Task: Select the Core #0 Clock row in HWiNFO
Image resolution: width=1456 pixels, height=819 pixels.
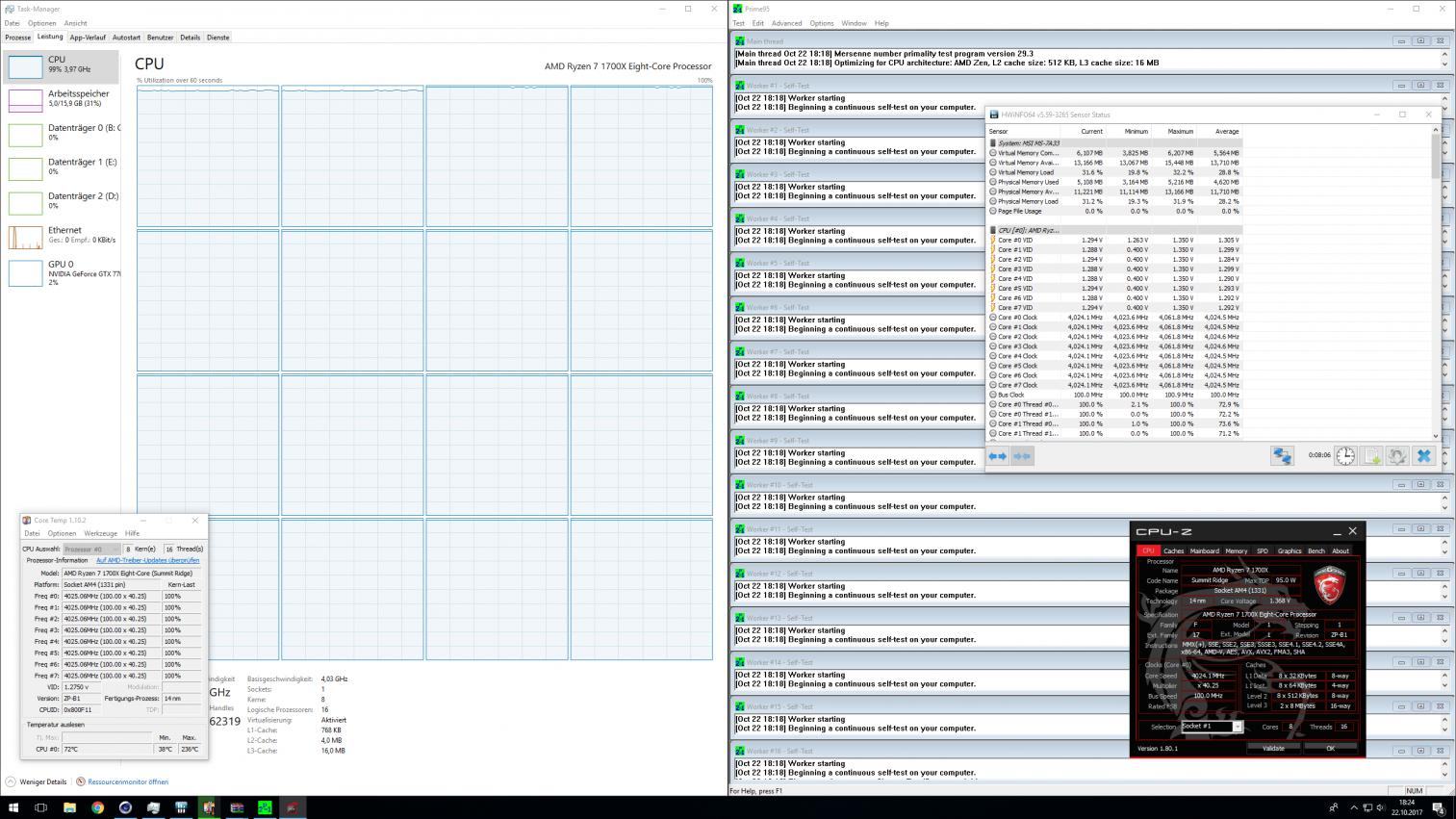Action: [x=1115, y=318]
